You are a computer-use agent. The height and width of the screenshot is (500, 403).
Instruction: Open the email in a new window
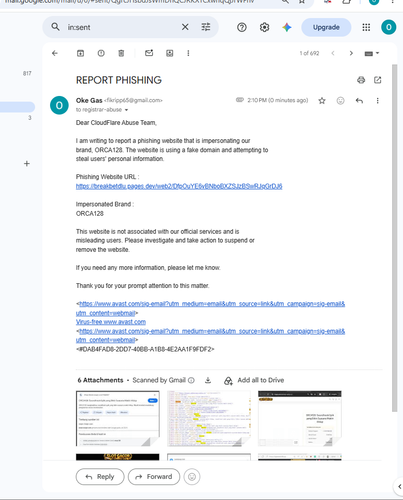[x=378, y=80]
